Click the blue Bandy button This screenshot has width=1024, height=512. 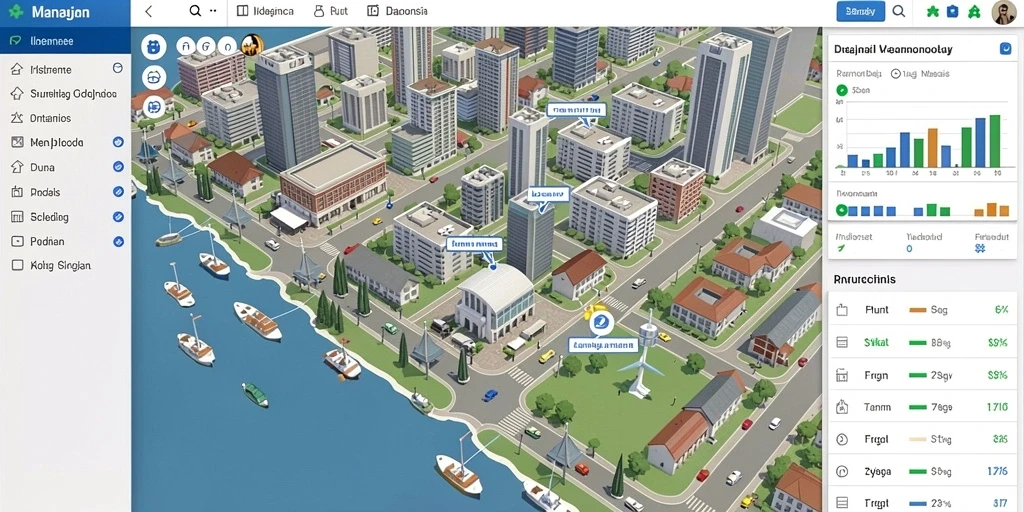[x=860, y=11]
